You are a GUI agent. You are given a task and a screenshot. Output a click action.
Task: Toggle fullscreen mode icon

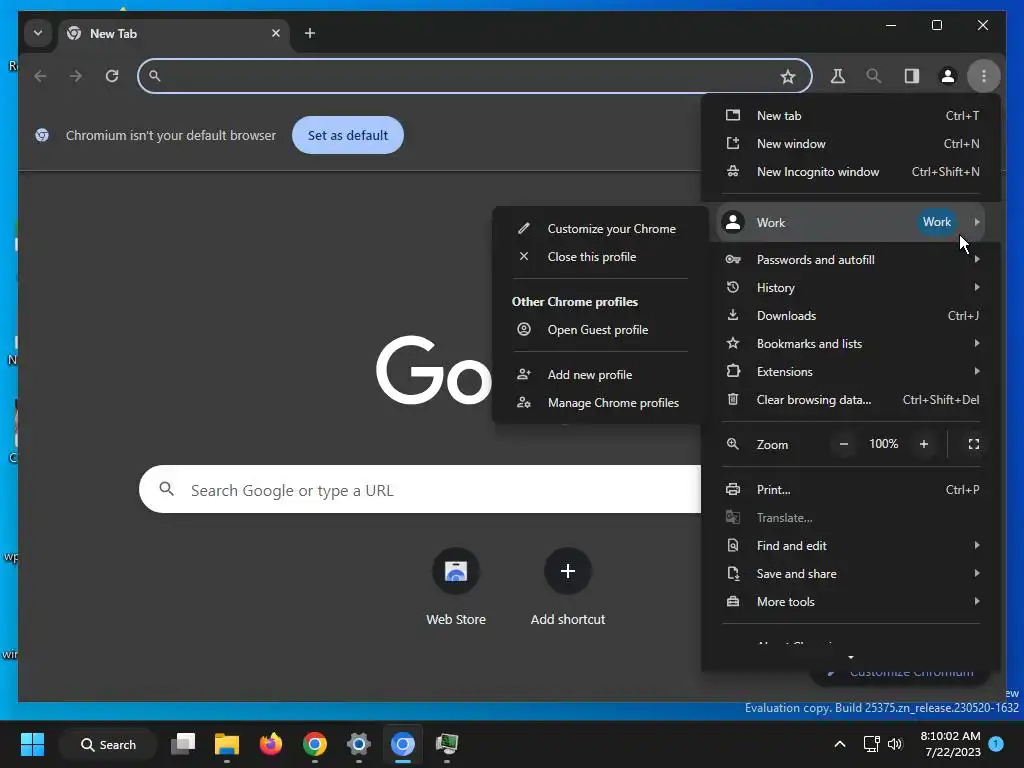tap(973, 444)
